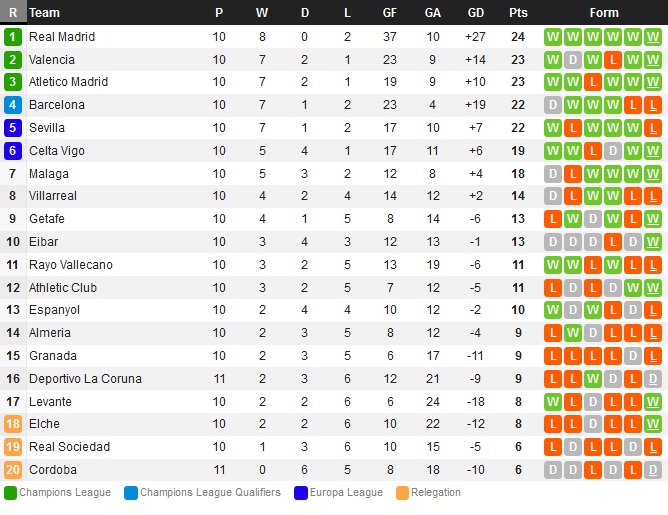Click Cordoba's orange rank 20 badge
Viewport: 668px width, 515px height.
pos(13,470)
